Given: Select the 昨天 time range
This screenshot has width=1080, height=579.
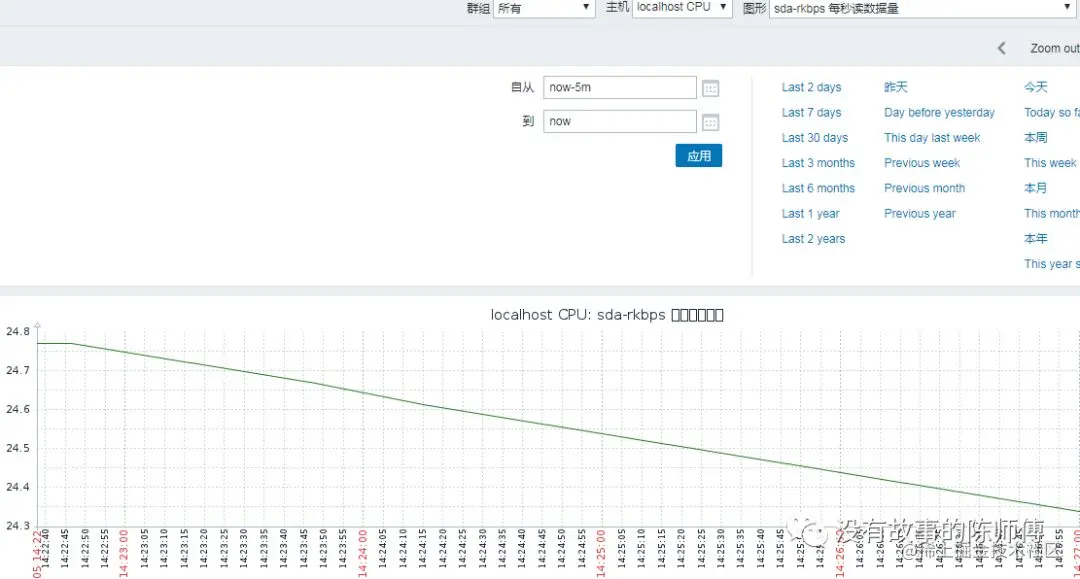Looking at the screenshot, I should tap(896, 87).
